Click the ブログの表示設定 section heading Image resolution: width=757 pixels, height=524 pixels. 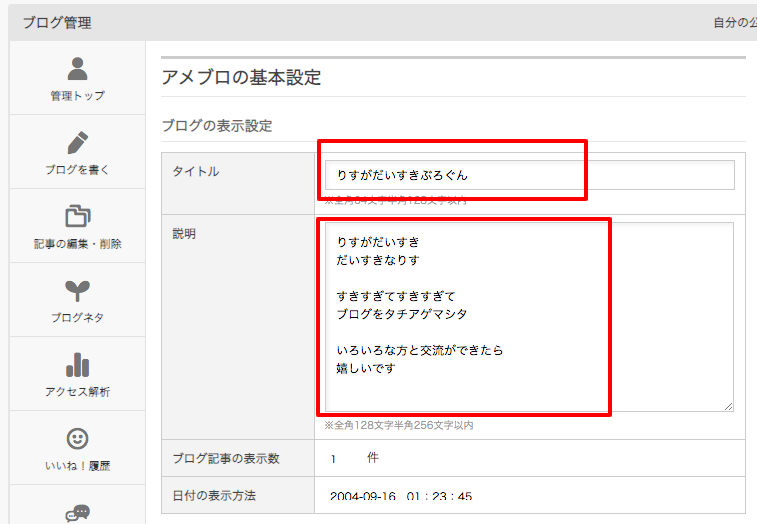click(x=217, y=126)
